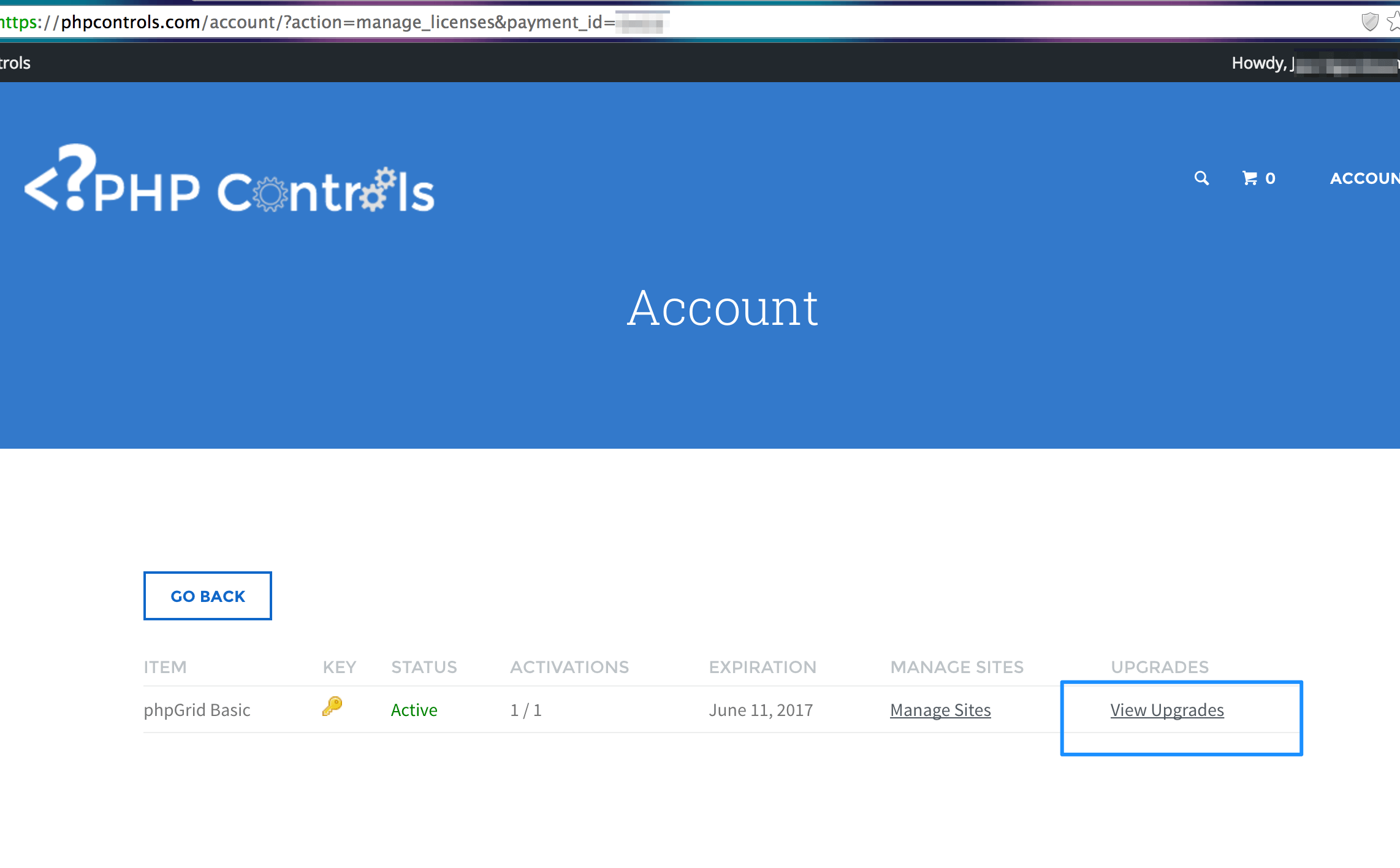Click the UPGRADES column header

[x=1160, y=667]
